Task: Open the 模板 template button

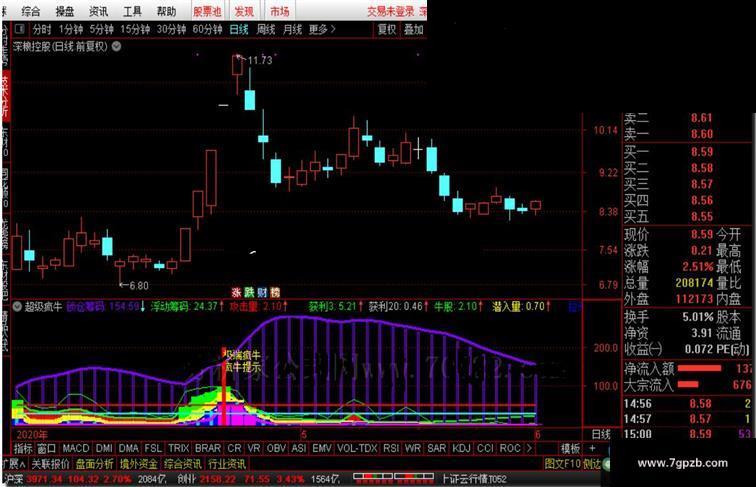Action: 570,448
